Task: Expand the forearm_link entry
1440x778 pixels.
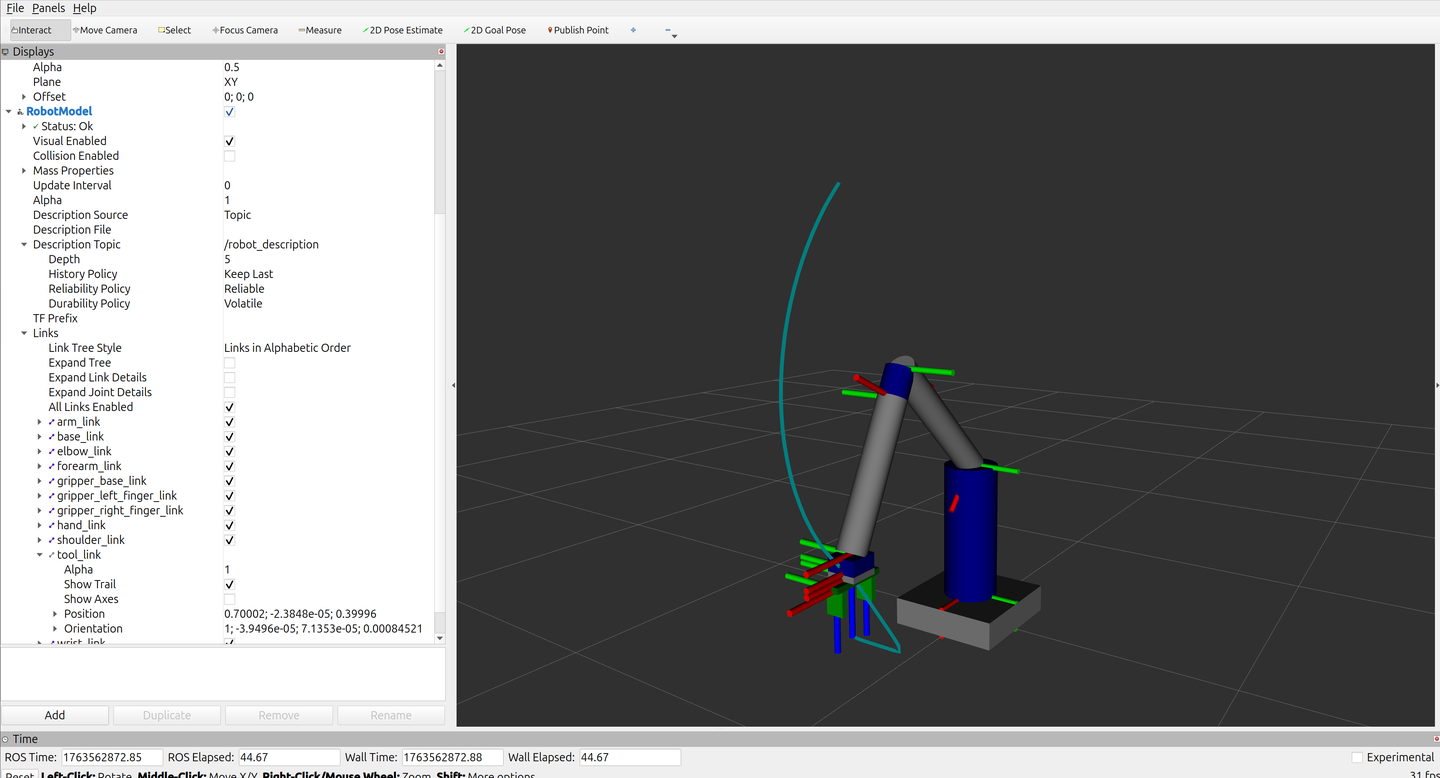Action: tap(40, 466)
